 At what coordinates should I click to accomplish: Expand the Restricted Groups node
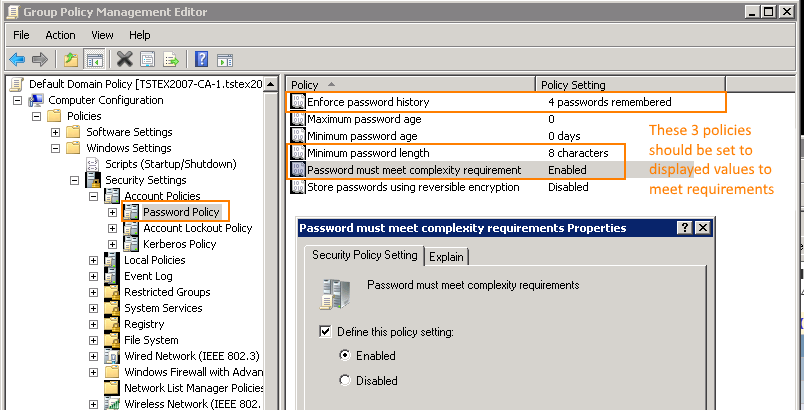[x=93, y=292]
